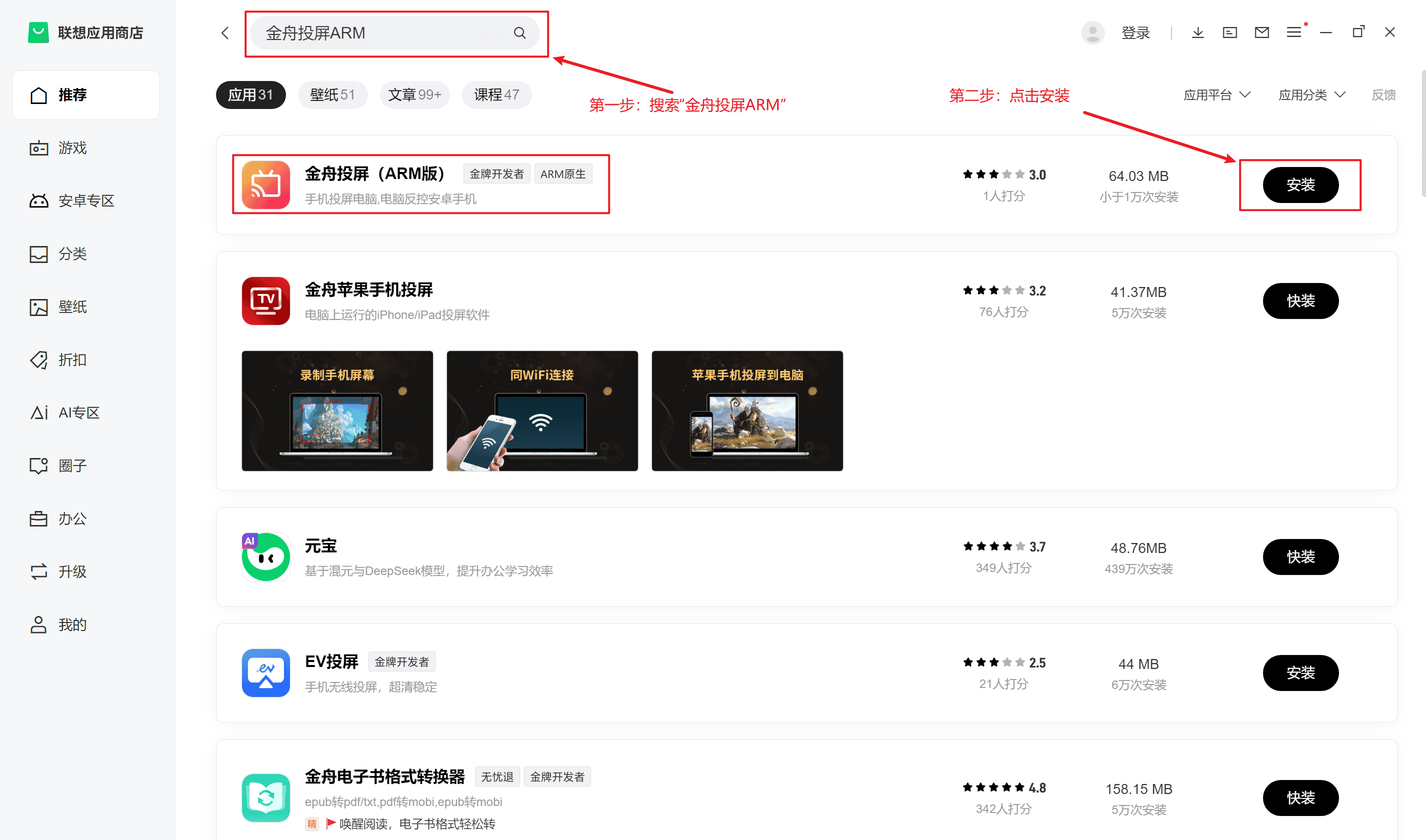Open the 金舟苹果手机投屏 title
The image size is (1426, 840).
tap(369, 290)
